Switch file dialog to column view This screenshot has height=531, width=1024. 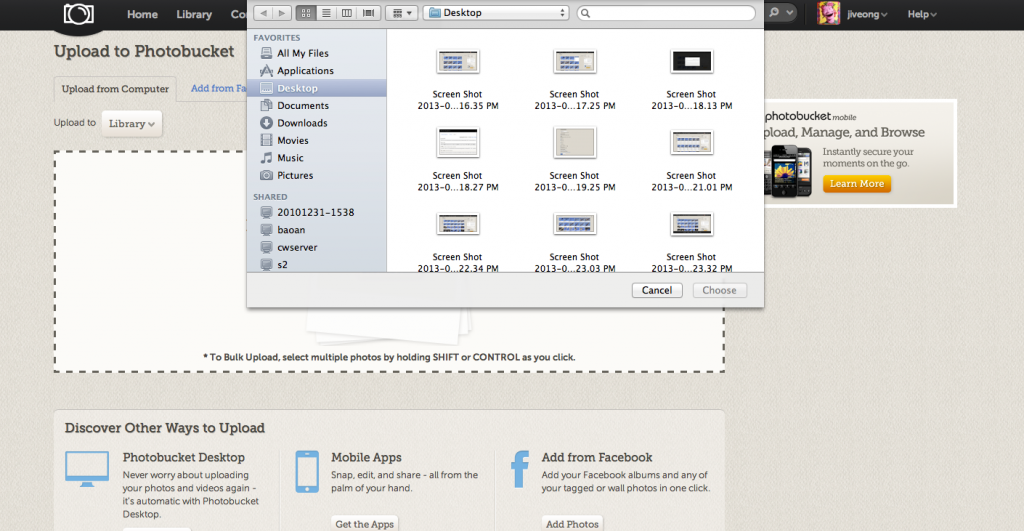347,13
